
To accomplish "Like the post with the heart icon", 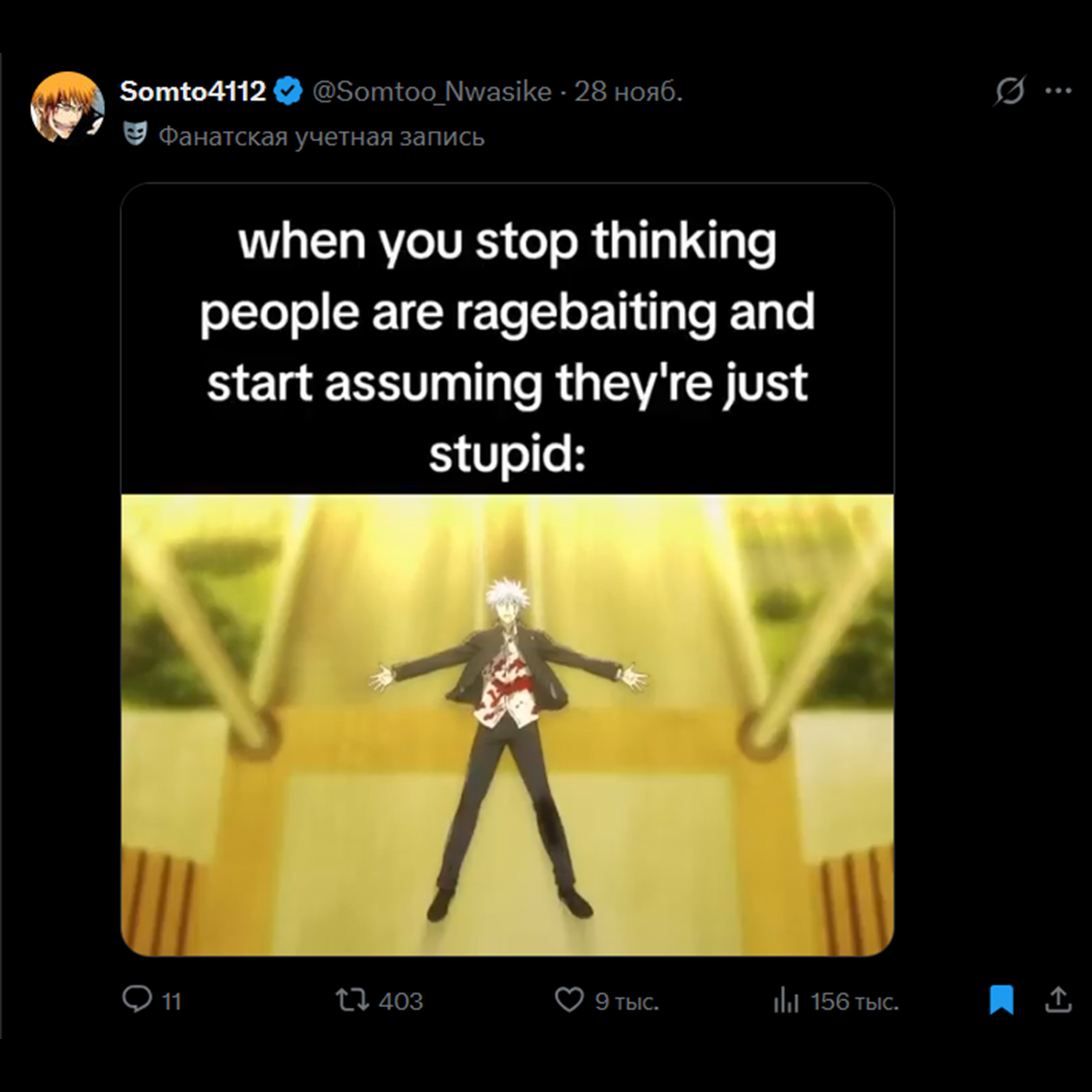I will 569,1000.
